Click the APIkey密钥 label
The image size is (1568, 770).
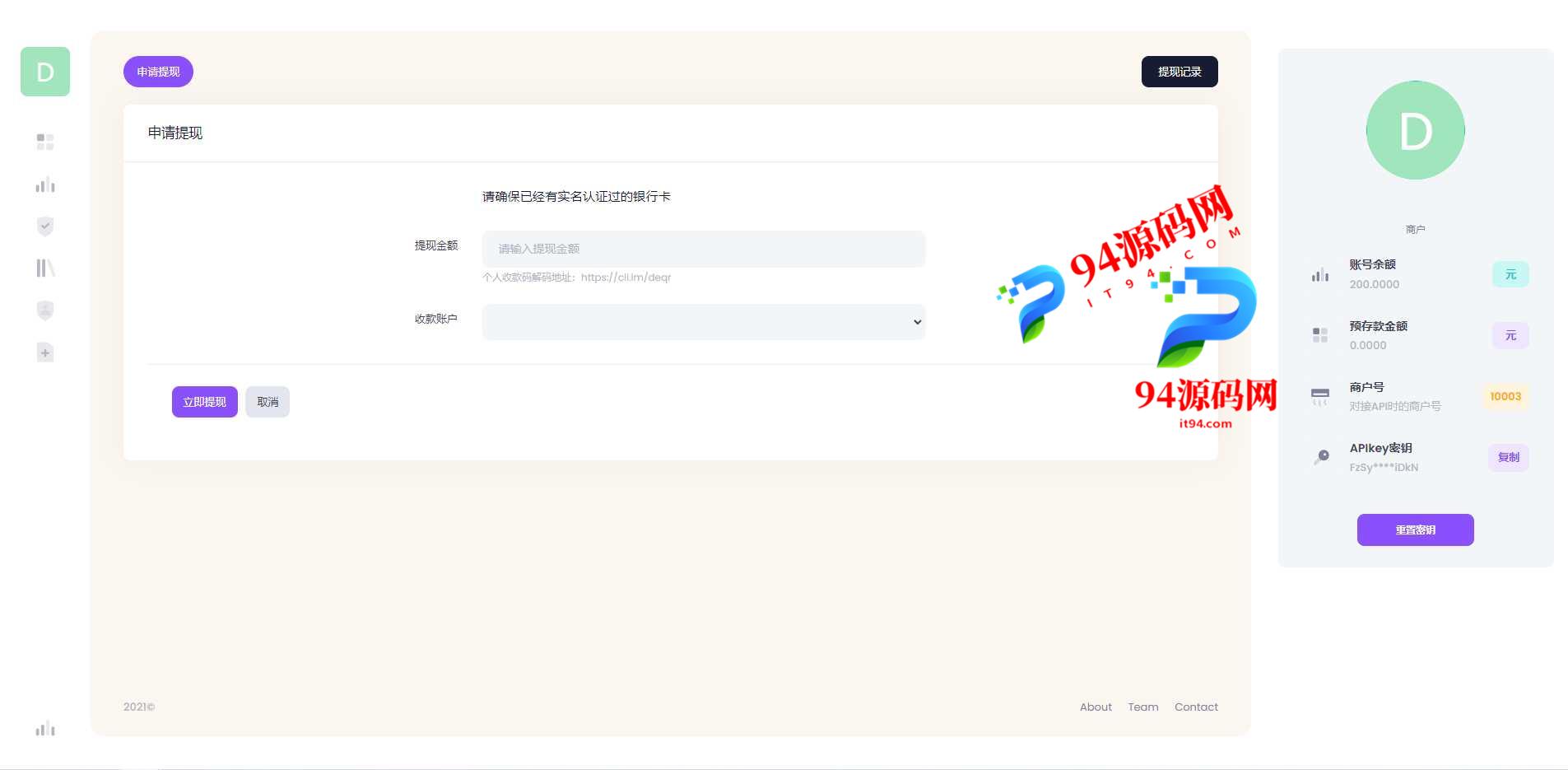1381,447
